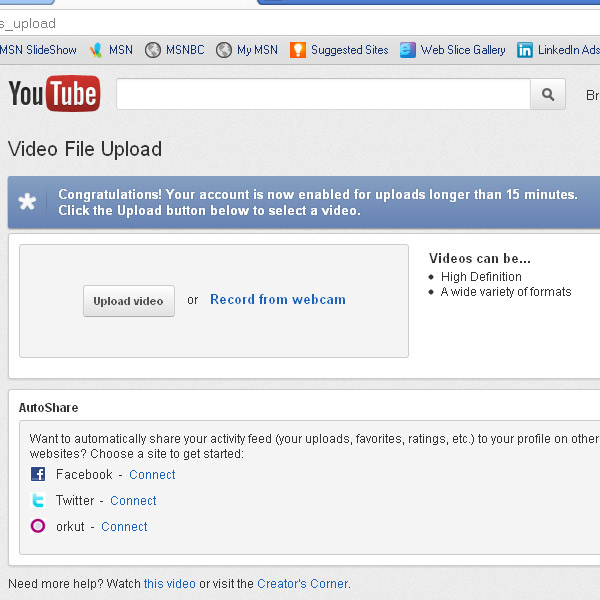Open the MSN bookmark label
Screen dimensions: 600x600
(x=121, y=50)
